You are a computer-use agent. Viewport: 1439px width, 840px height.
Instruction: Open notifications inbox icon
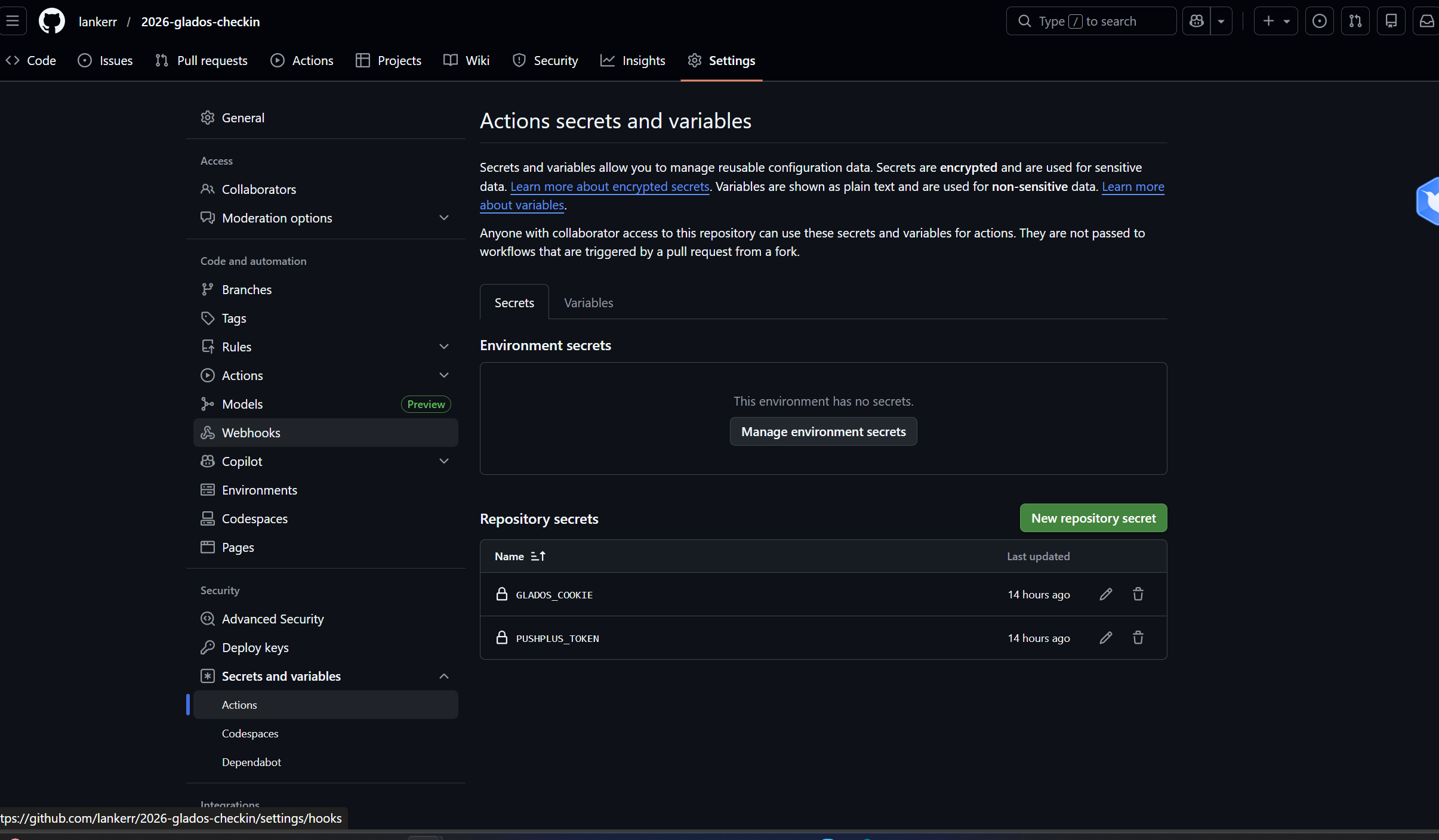[x=1426, y=21]
